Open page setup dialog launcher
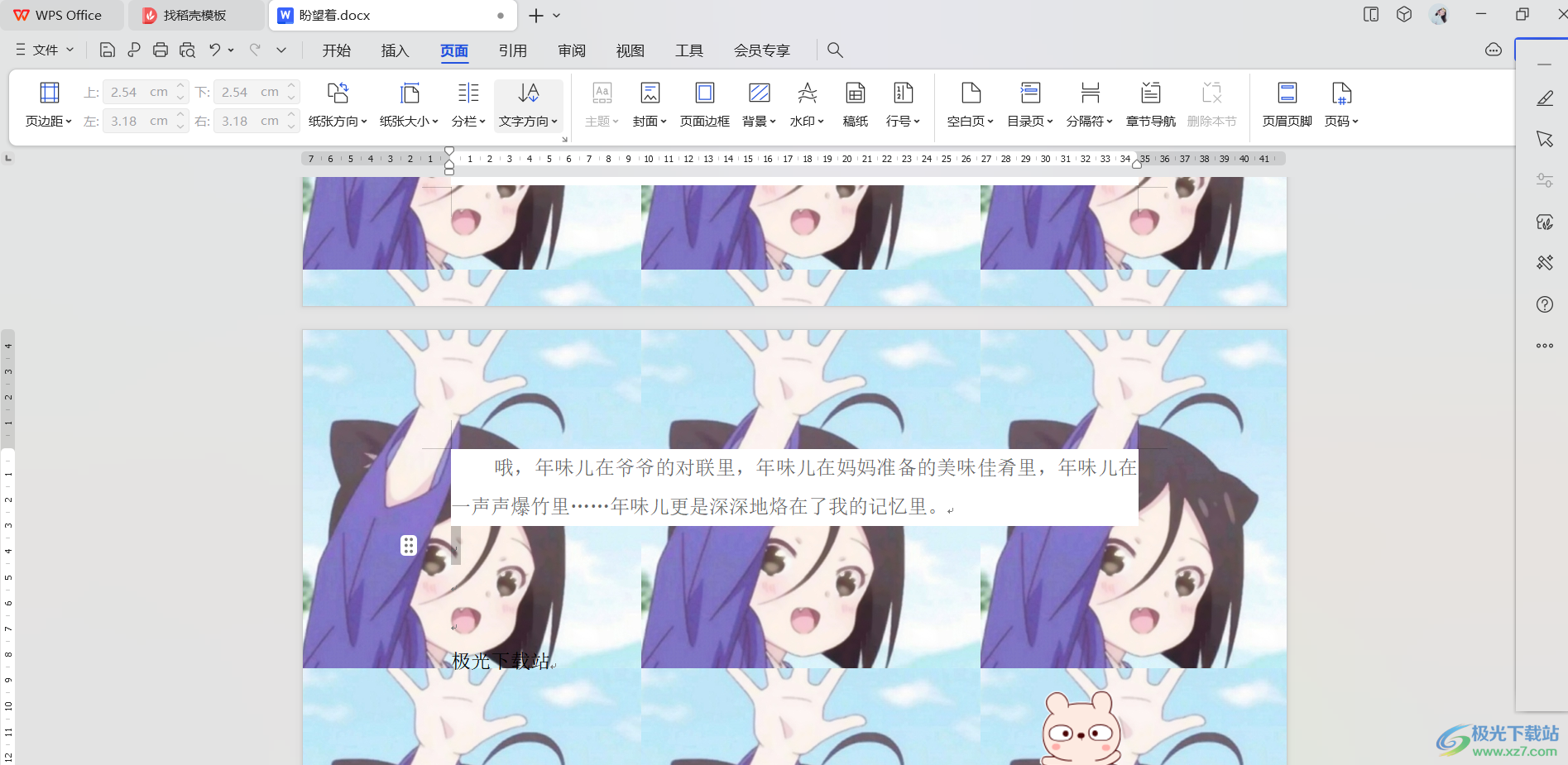Screen dimensions: 1568x765 tap(565, 140)
